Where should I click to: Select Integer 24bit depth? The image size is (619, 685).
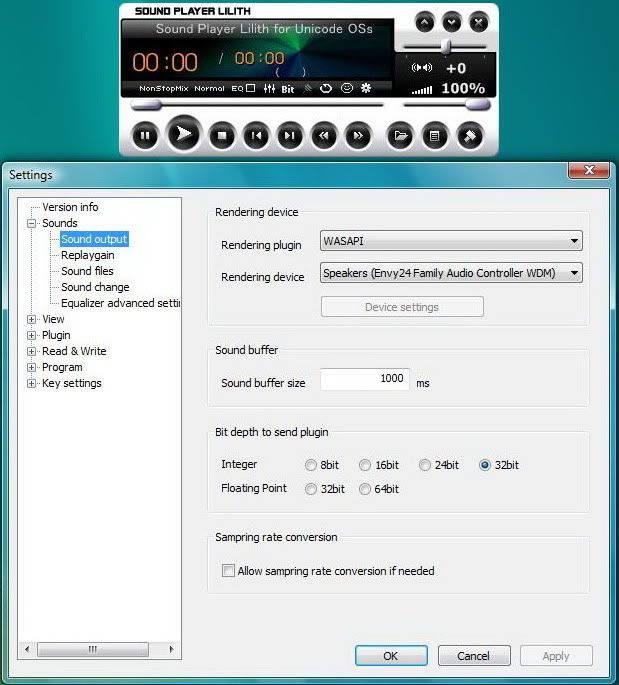pos(425,465)
